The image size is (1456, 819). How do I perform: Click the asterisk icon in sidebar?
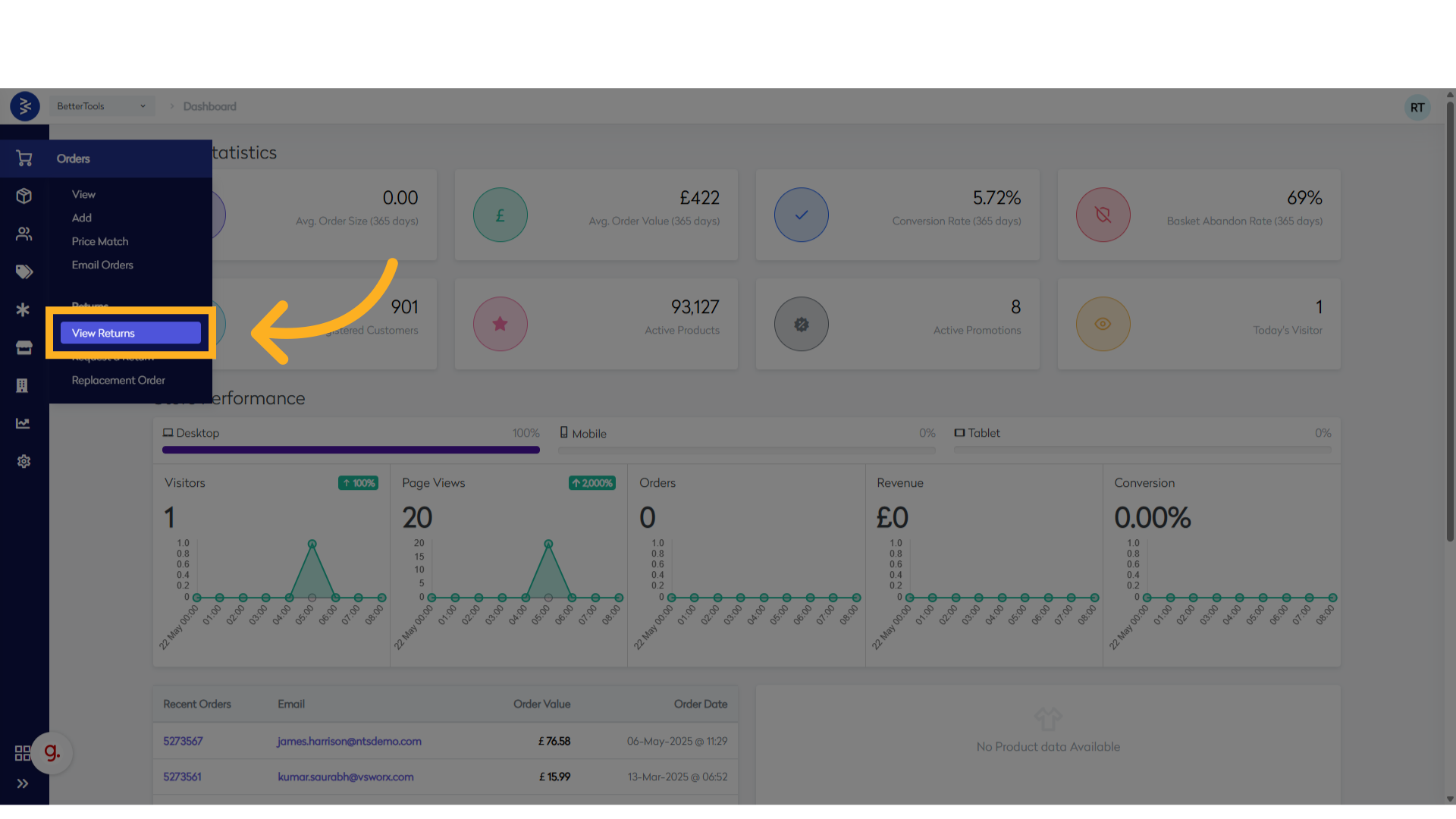coord(23,309)
